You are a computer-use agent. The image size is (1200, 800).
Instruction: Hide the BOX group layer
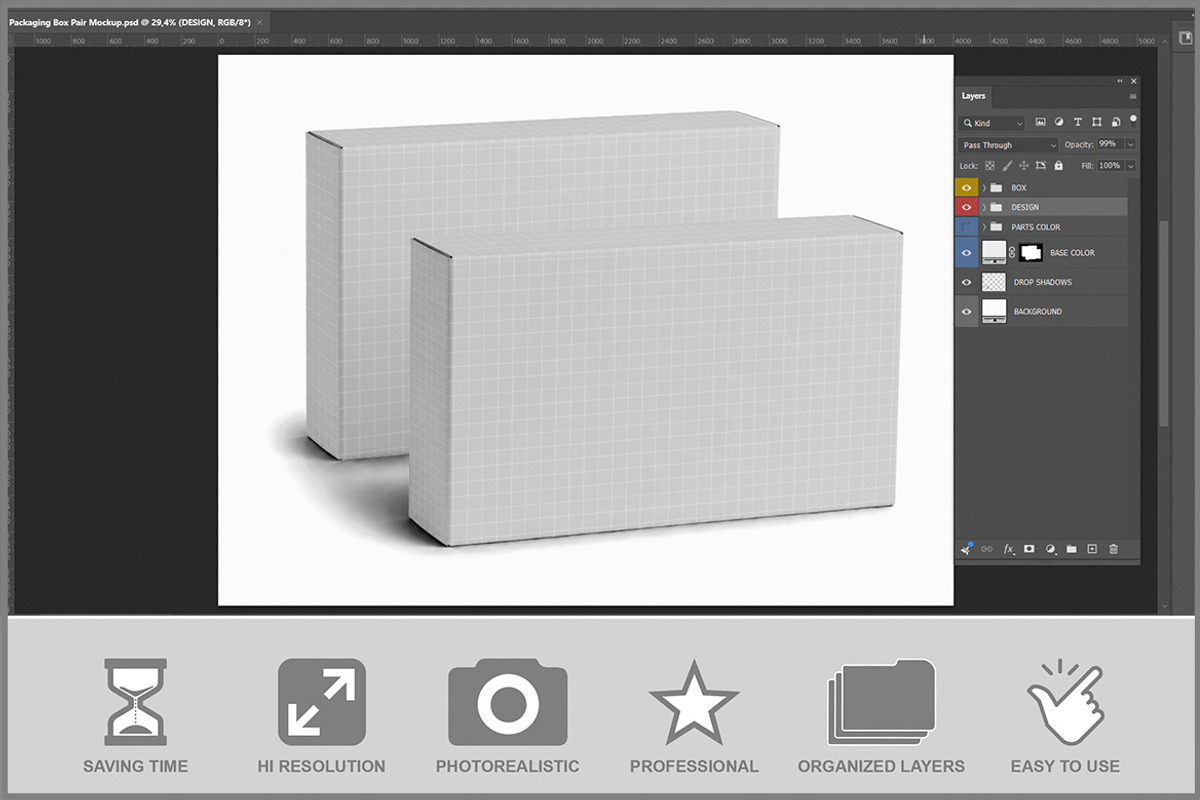click(966, 187)
